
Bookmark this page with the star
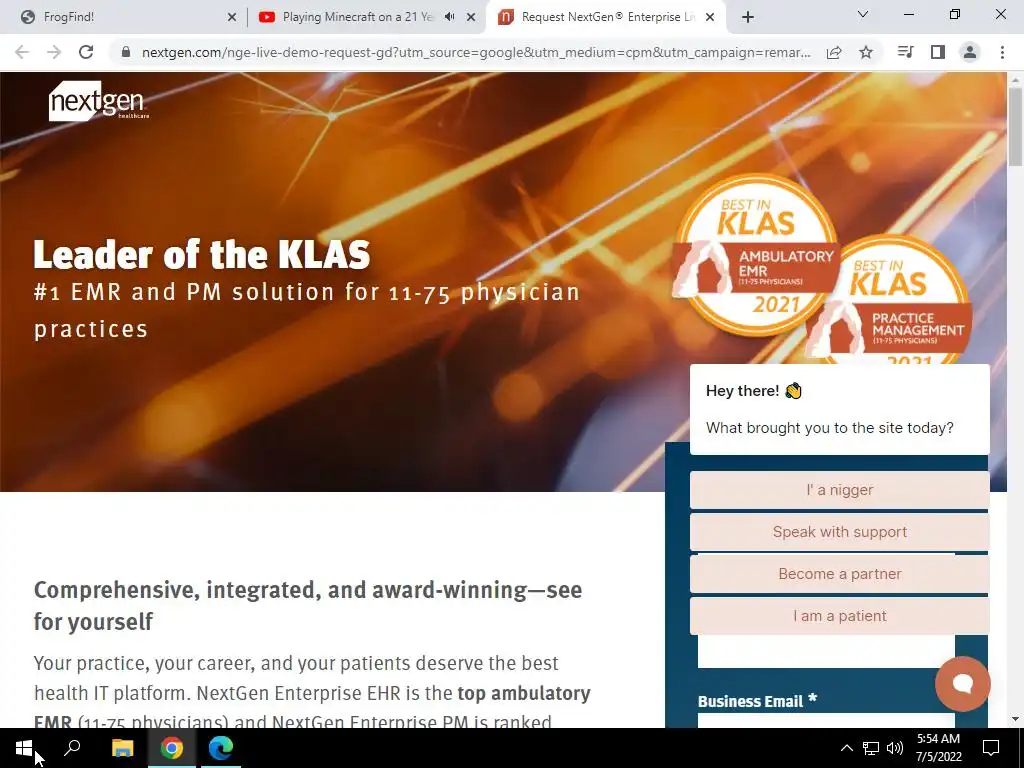(x=866, y=52)
